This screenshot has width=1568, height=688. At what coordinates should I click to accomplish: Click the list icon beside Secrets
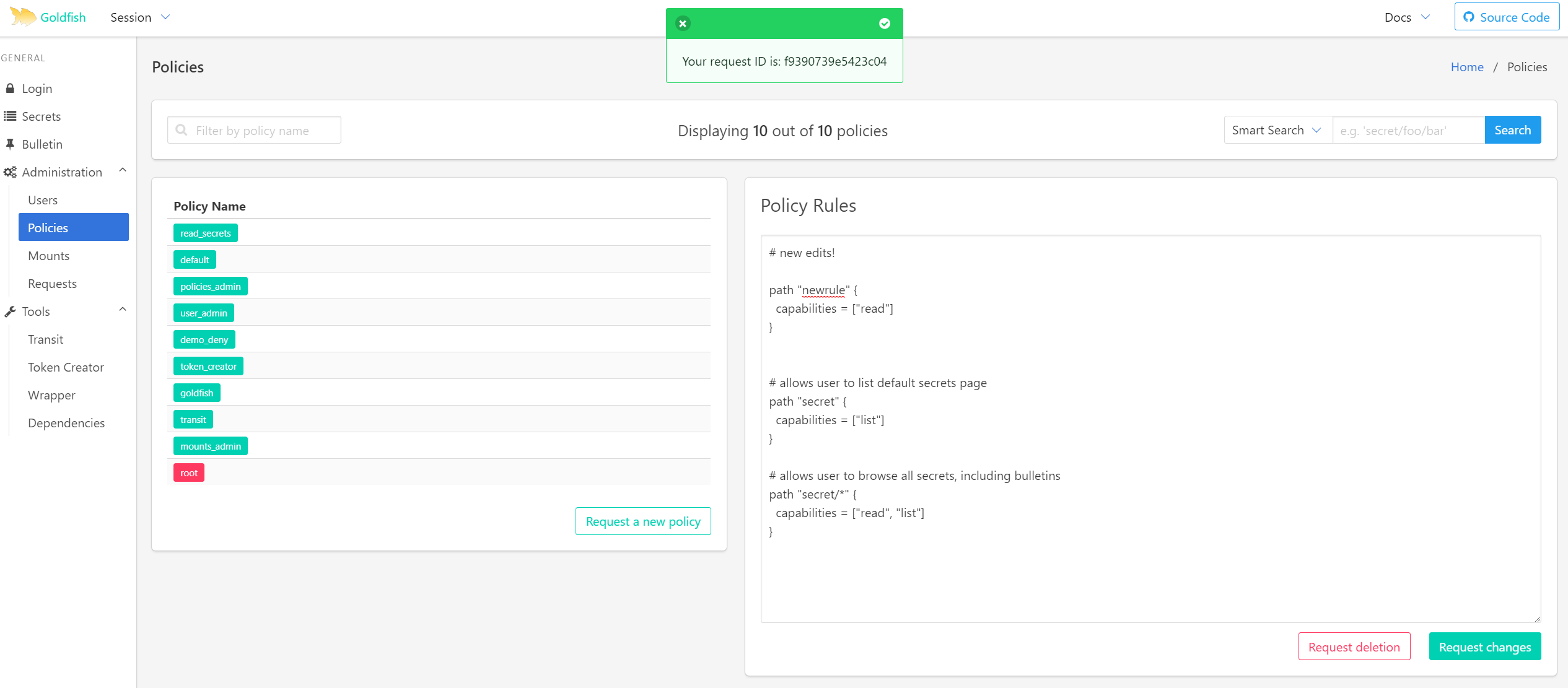click(x=10, y=116)
